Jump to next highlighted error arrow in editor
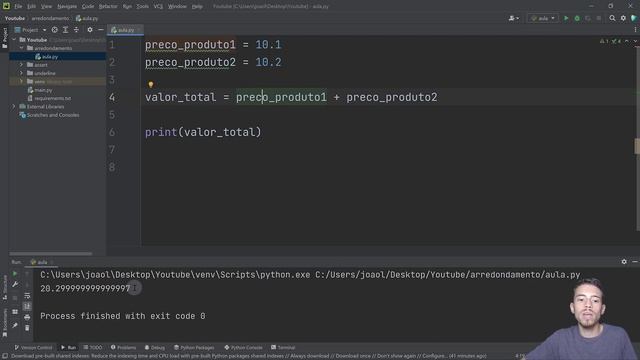Image resolution: width=640 pixels, height=360 pixels. [635, 41]
